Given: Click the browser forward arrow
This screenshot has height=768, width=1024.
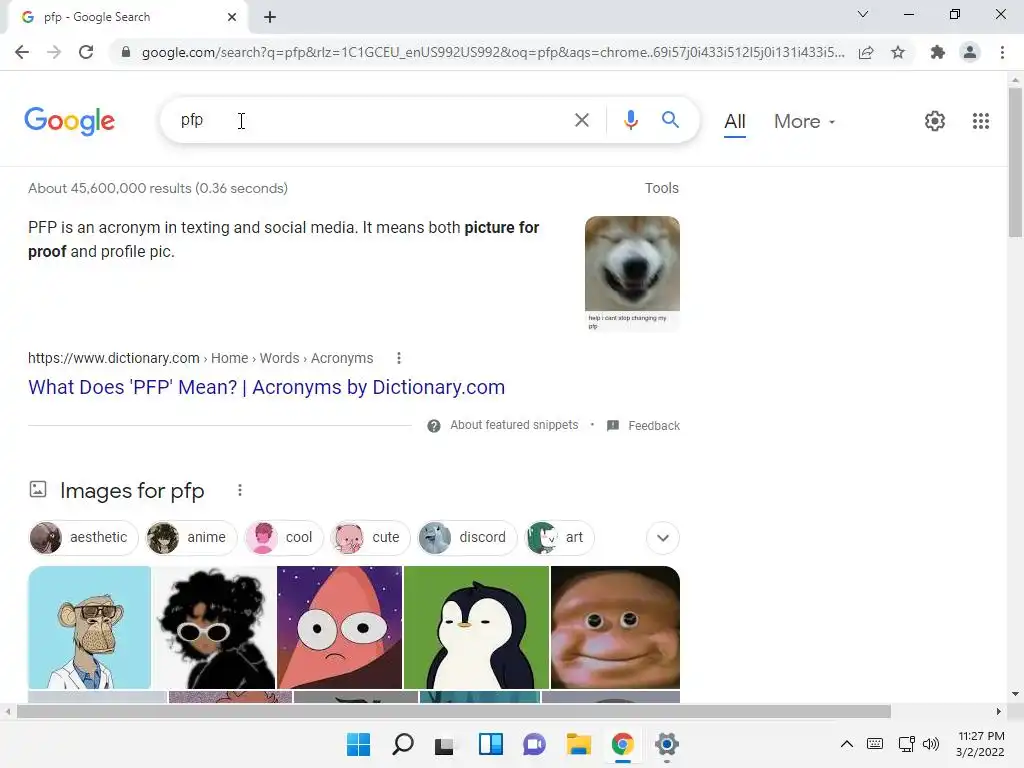Looking at the screenshot, I should point(54,52).
